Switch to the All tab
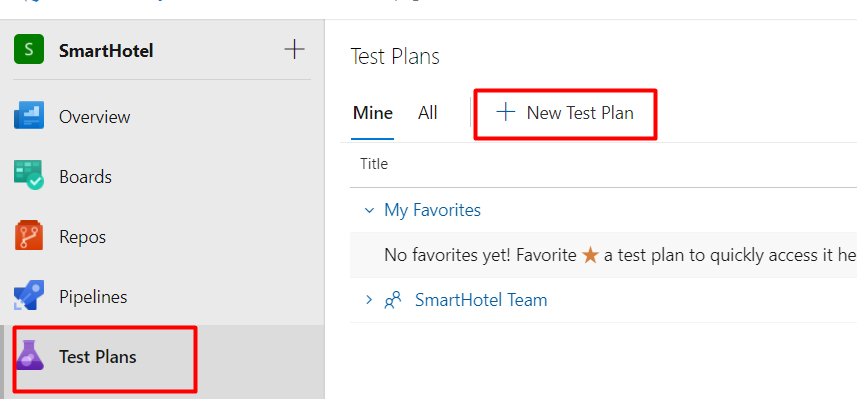 tap(427, 113)
